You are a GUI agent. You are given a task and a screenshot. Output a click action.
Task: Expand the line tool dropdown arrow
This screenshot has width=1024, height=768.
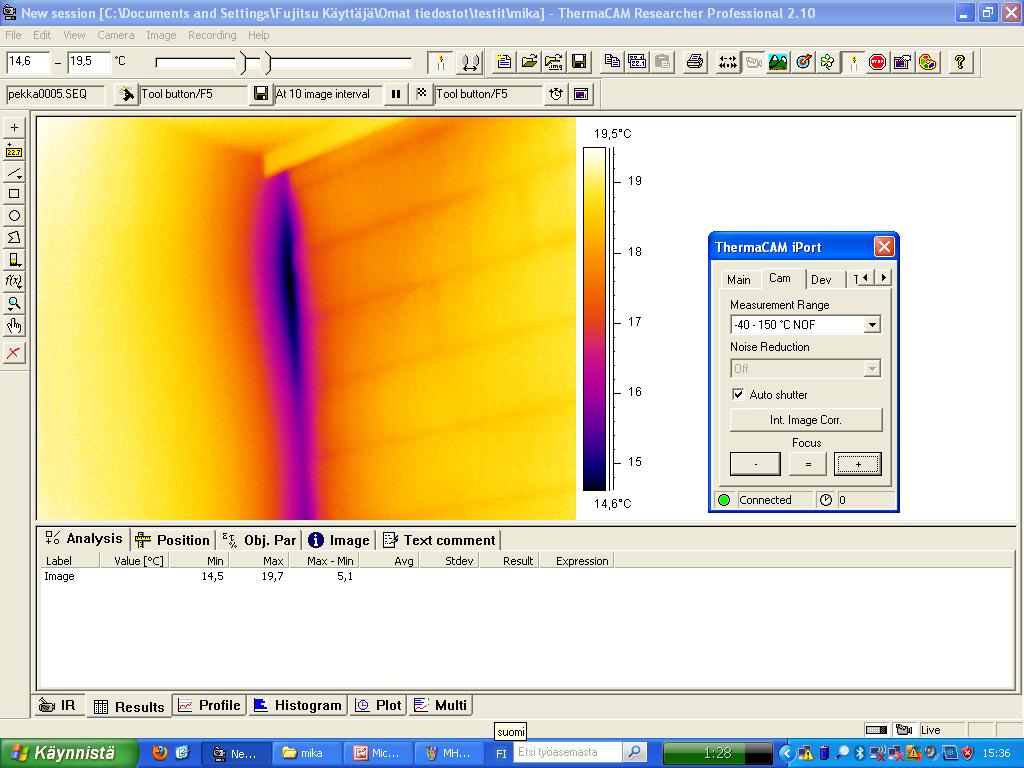[21, 178]
